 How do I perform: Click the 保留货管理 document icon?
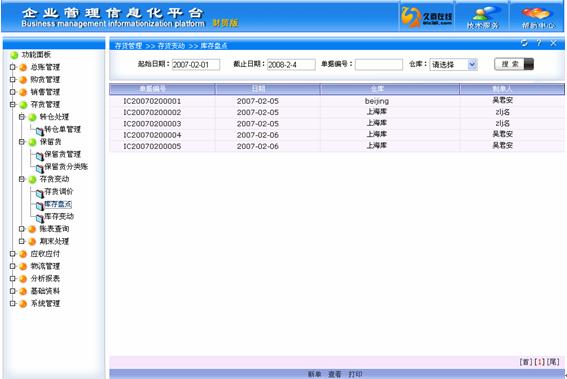pyautogui.click(x=39, y=156)
